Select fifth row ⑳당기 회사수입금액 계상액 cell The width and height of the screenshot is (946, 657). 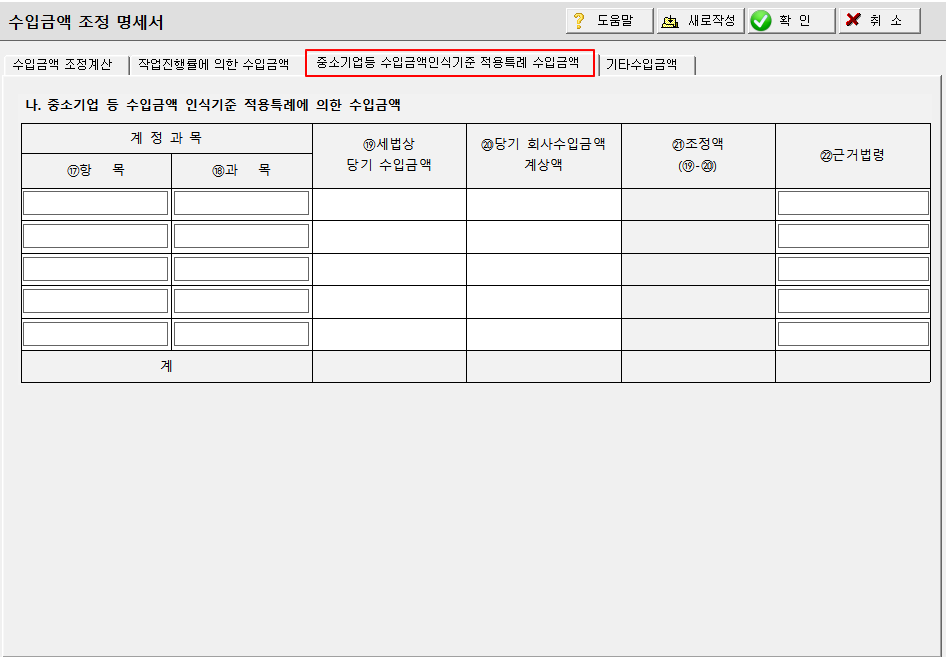pos(544,334)
